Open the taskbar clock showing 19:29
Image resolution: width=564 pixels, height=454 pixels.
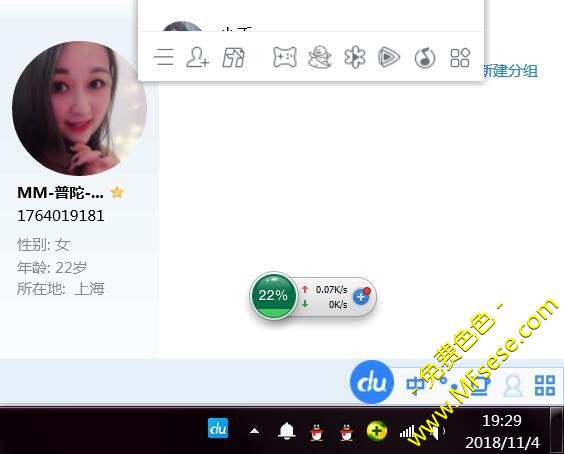[x=502, y=431]
